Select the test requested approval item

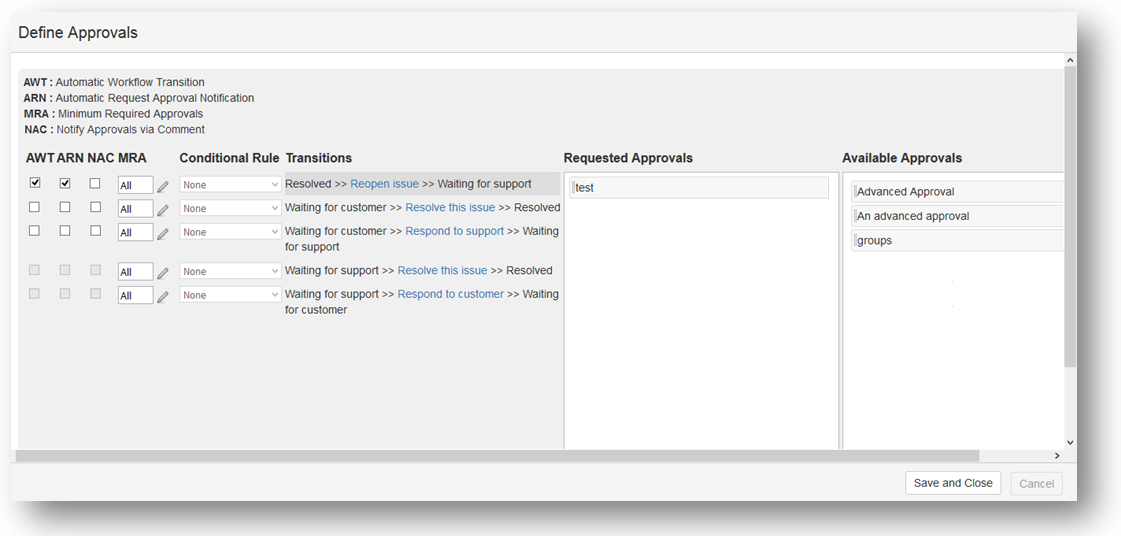coord(699,188)
